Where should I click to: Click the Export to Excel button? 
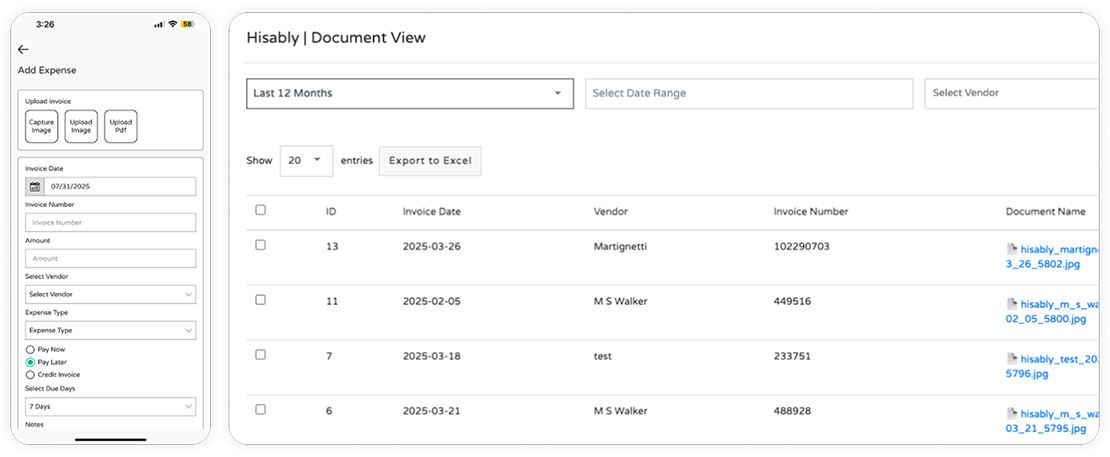[430, 161]
